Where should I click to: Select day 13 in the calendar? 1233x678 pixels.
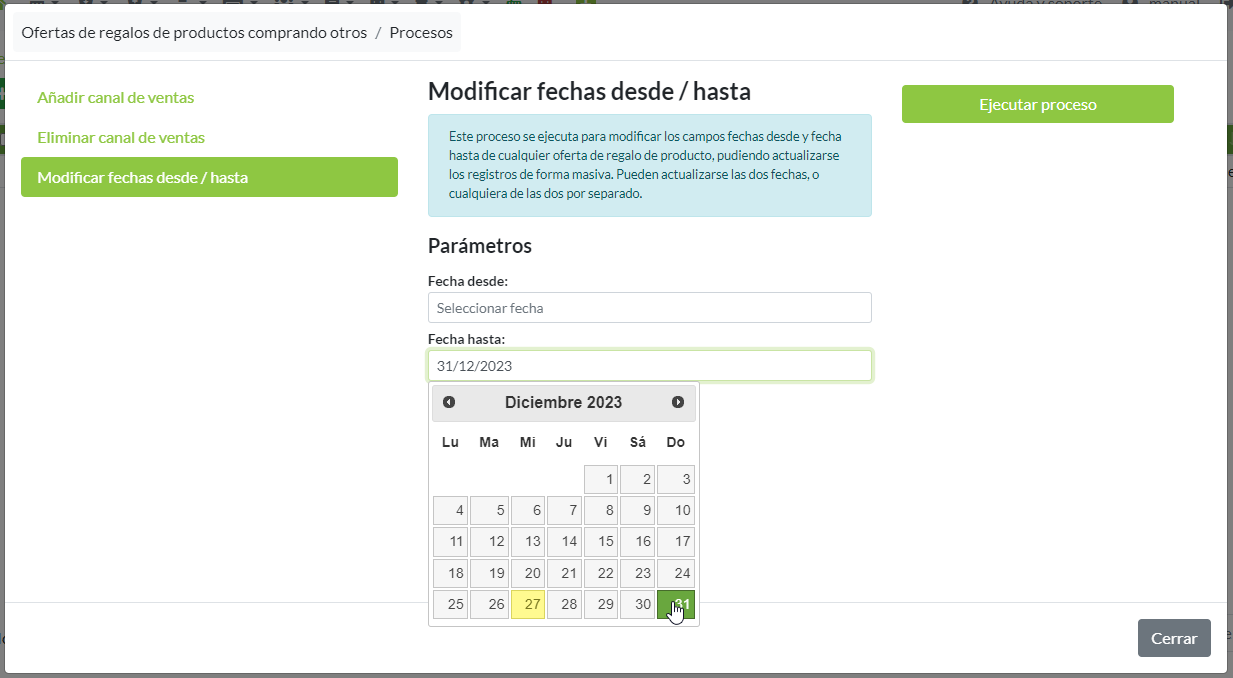(528, 541)
